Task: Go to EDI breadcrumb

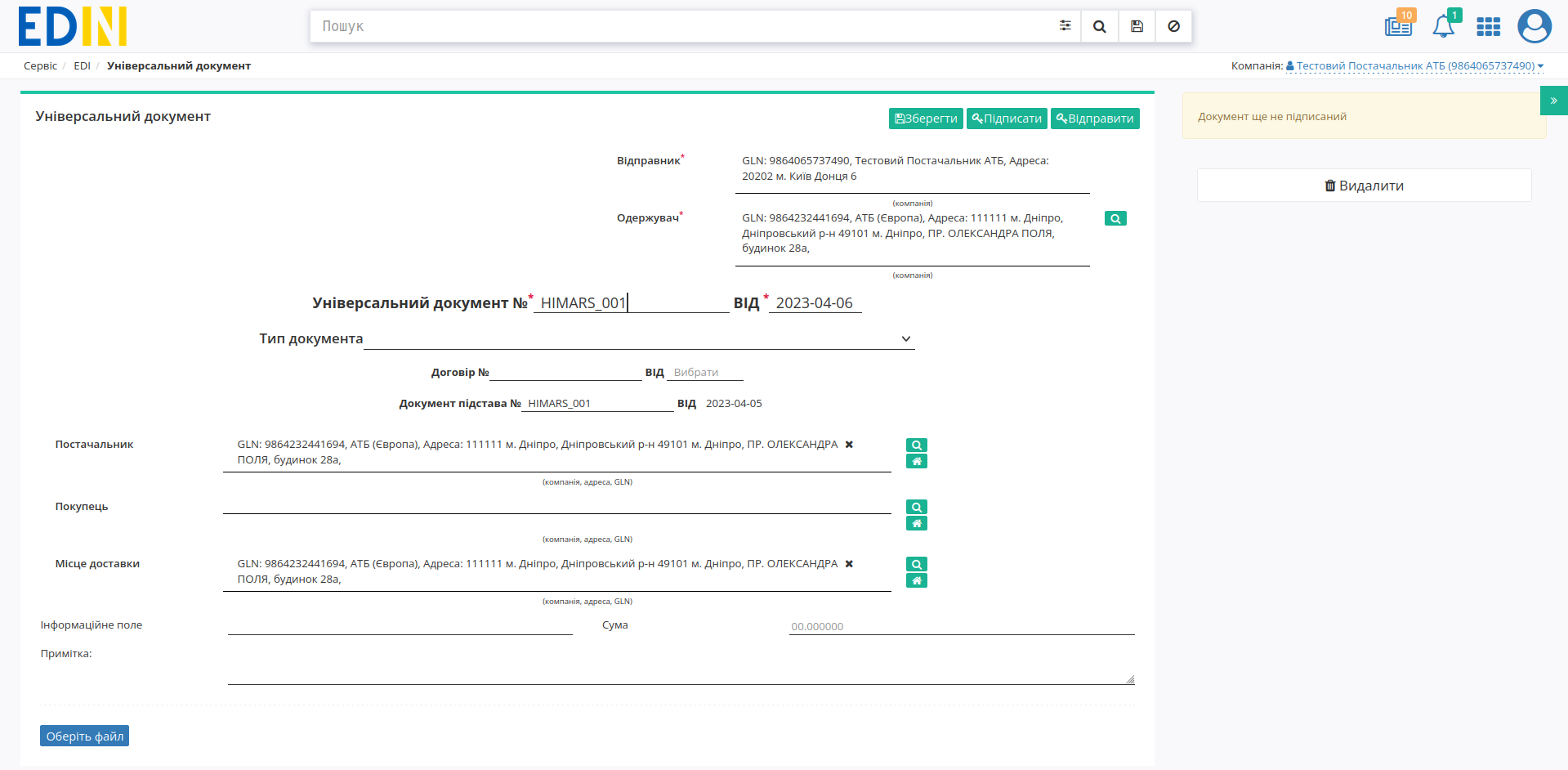Action: (x=82, y=66)
